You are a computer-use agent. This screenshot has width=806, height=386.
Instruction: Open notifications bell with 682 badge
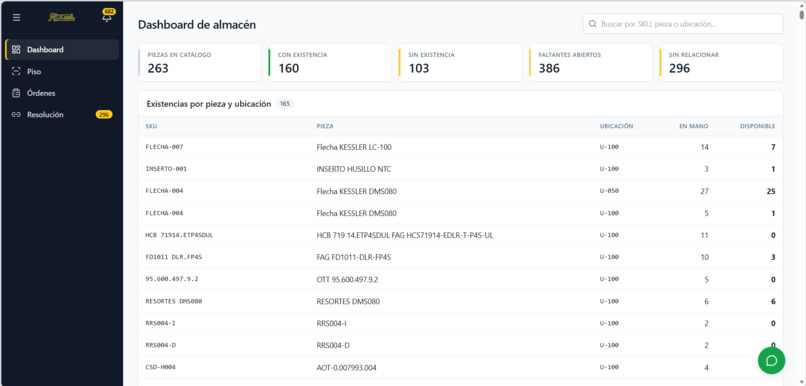tap(107, 16)
